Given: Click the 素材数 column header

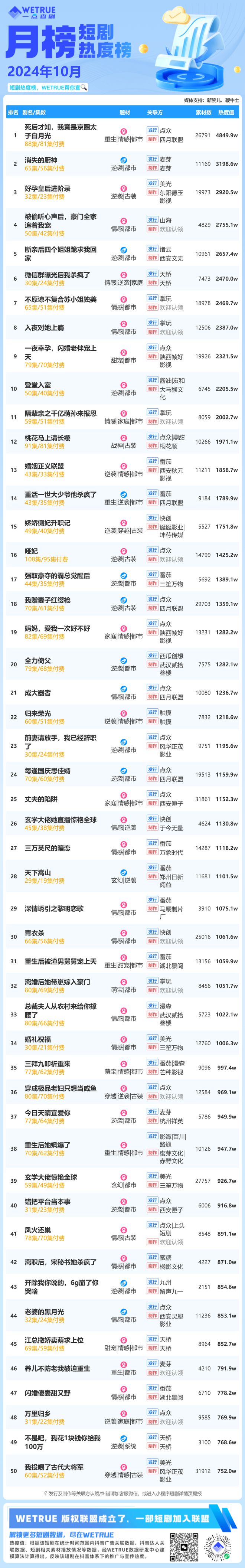Looking at the screenshot, I should (203, 112).
